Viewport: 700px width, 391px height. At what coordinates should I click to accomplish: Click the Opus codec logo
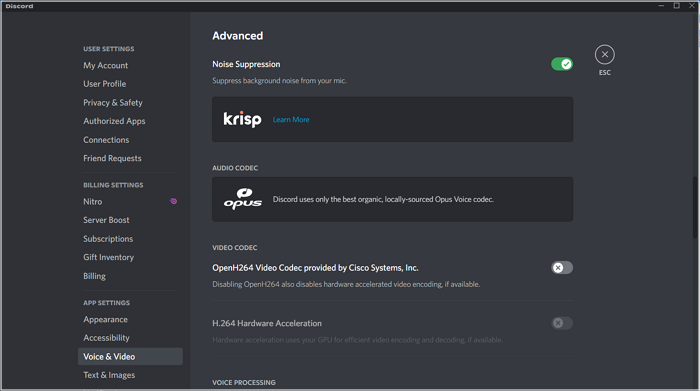243,199
